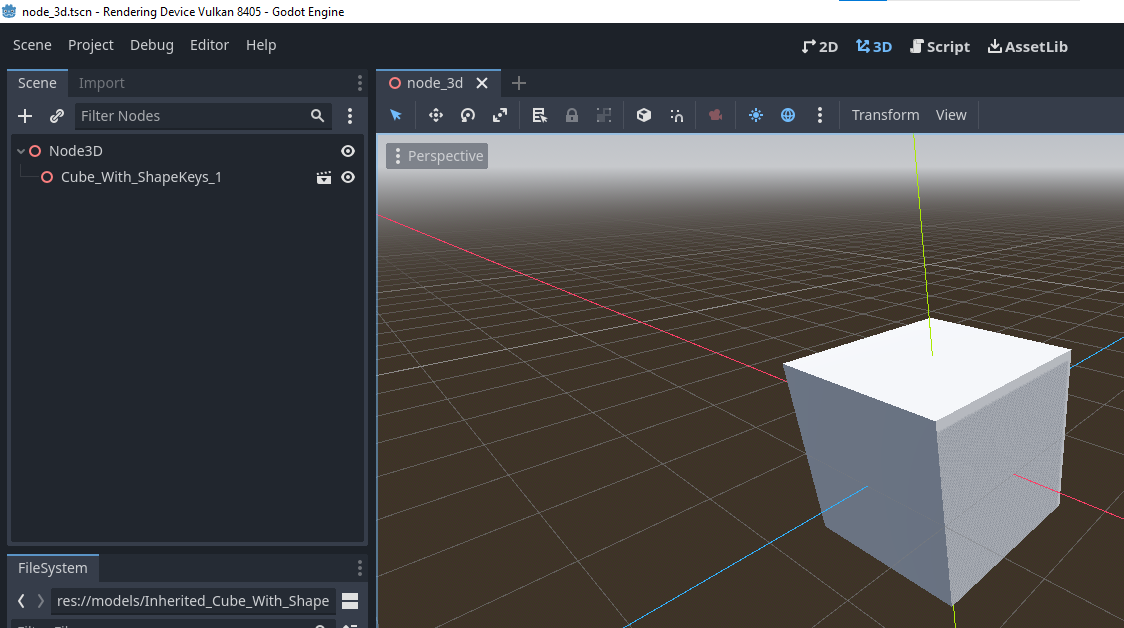This screenshot has height=628, width=1124.
Task: Instantiate a child scene via link icon
Action: (x=57, y=115)
